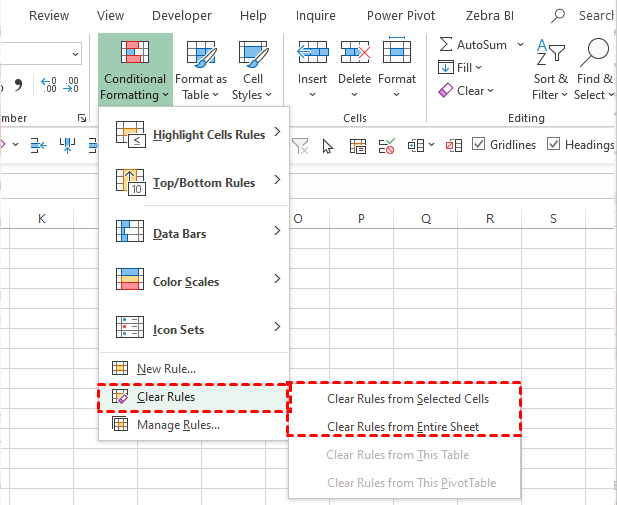Open Highlight Cells Rules submenu

194,135
